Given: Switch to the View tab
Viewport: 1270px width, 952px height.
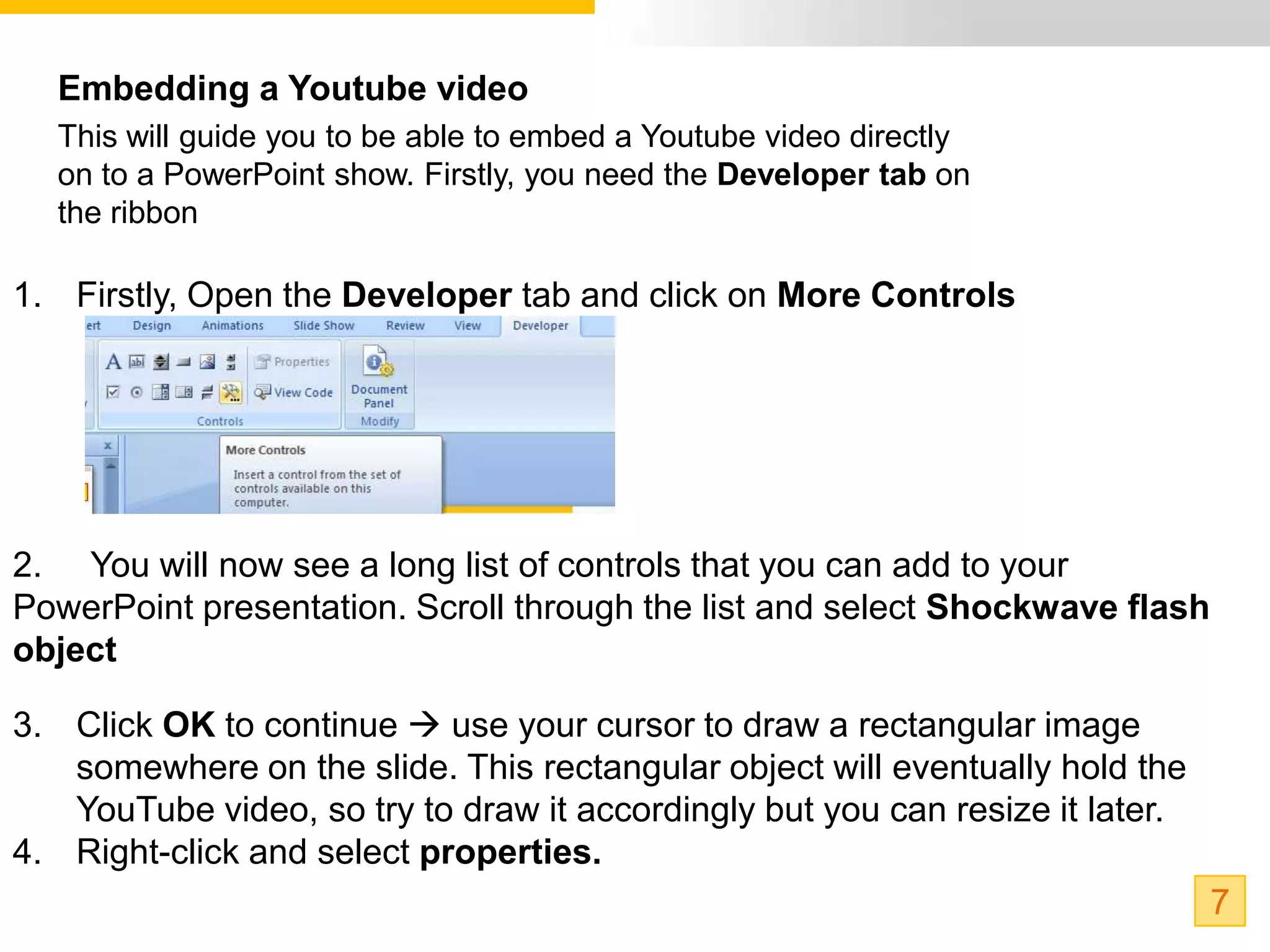Looking at the screenshot, I should [468, 325].
